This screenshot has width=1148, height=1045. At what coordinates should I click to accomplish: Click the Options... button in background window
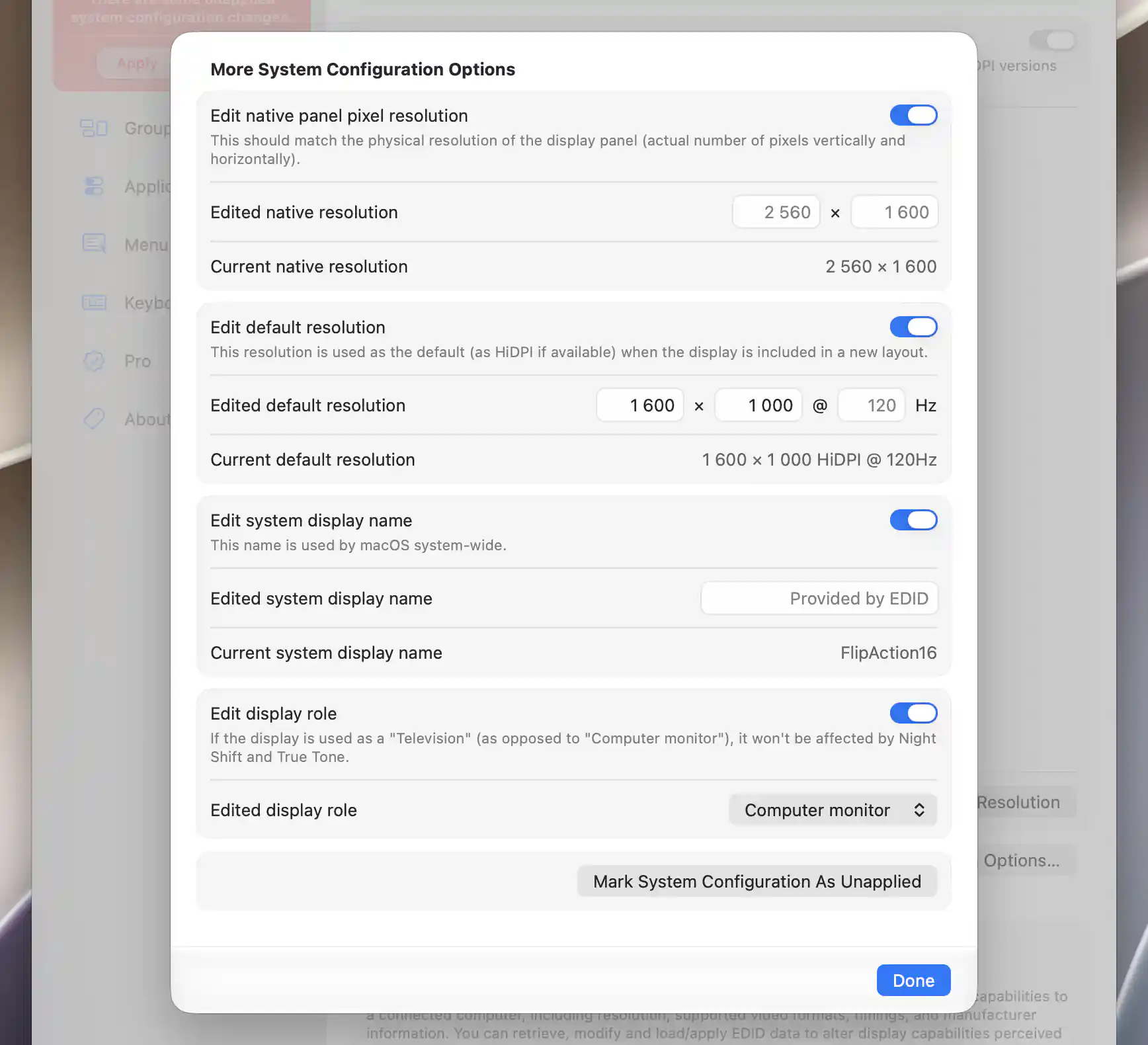1026,860
